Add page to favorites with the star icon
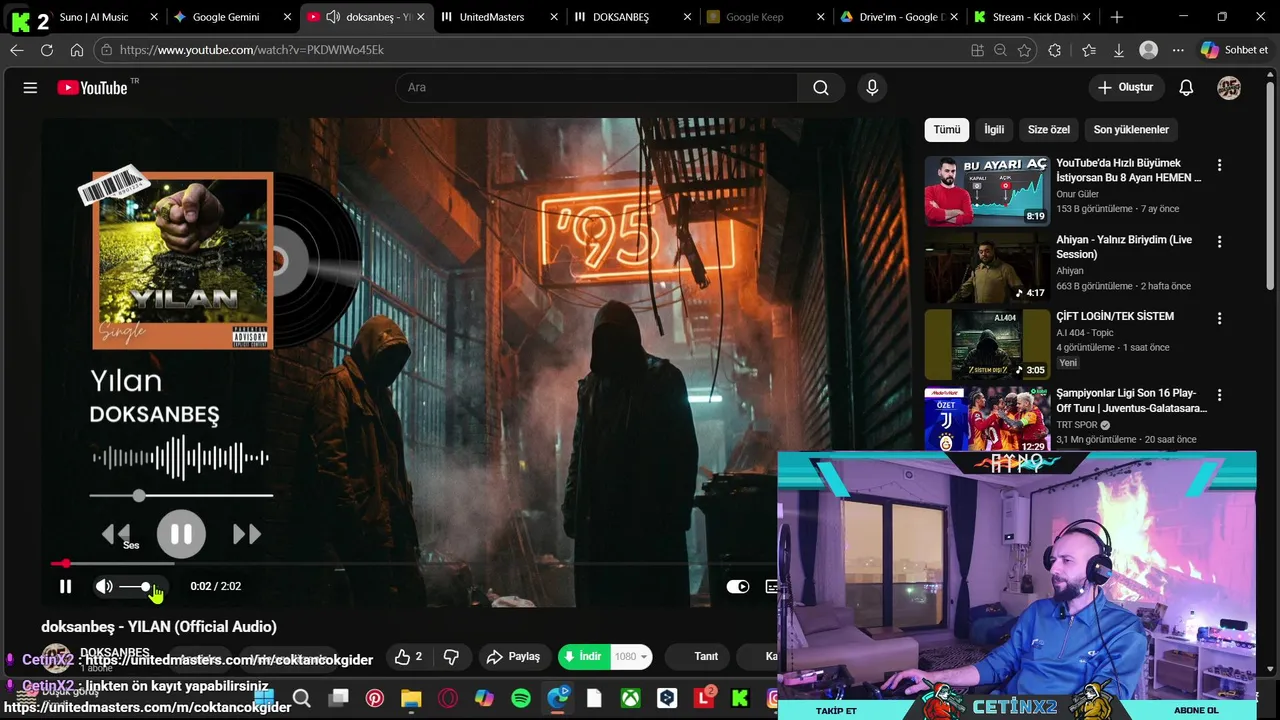Screen dimensions: 1280x720 [1024, 50]
